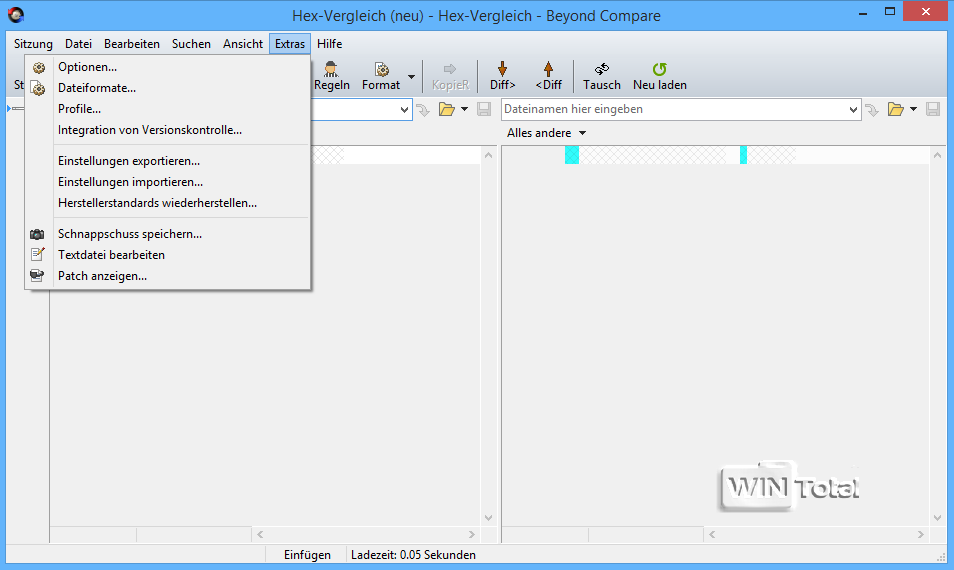Click left pane browse folder icon
Screen dimensions: 954x570
coord(447,109)
